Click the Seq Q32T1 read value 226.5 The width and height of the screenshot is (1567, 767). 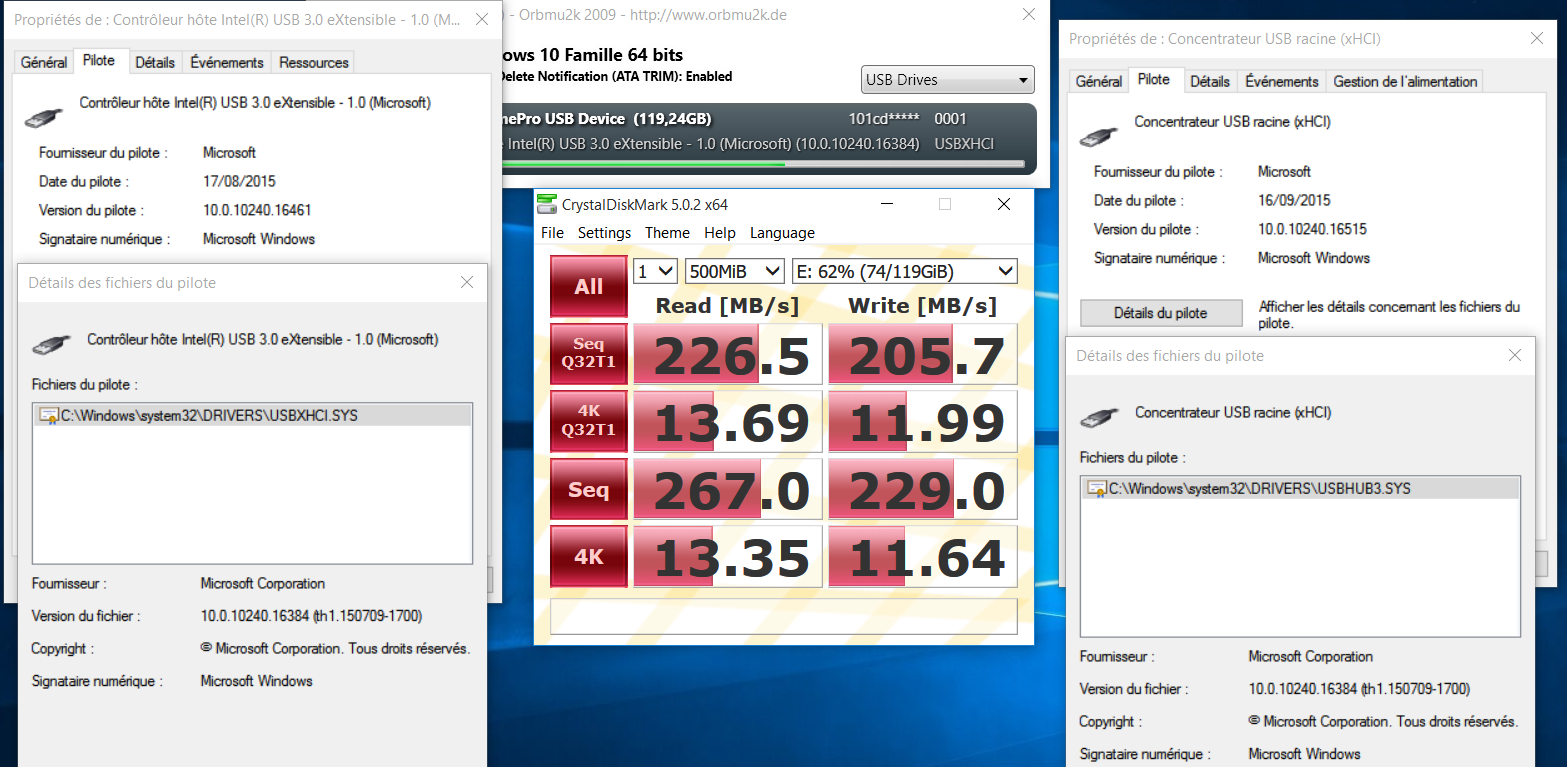[728, 354]
